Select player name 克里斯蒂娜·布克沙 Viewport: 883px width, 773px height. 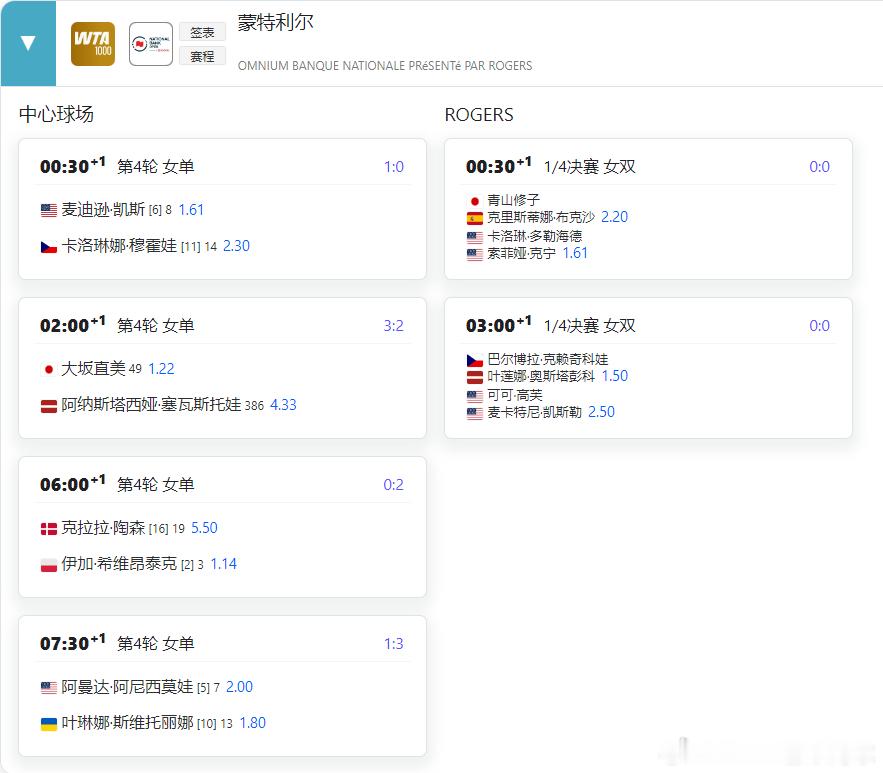(x=541, y=217)
